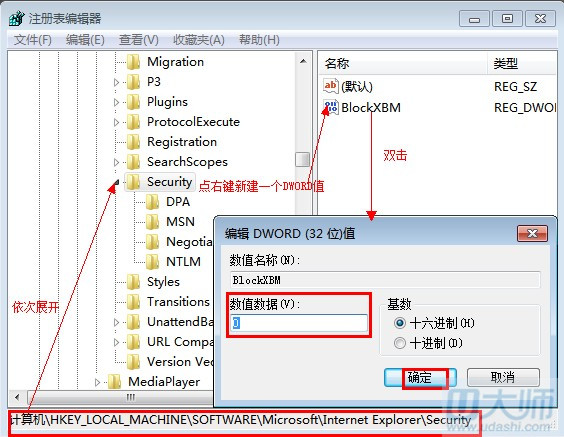Choose the 十六进制 hexadecimal radio button
This screenshot has height=437, width=564.
click(400, 323)
